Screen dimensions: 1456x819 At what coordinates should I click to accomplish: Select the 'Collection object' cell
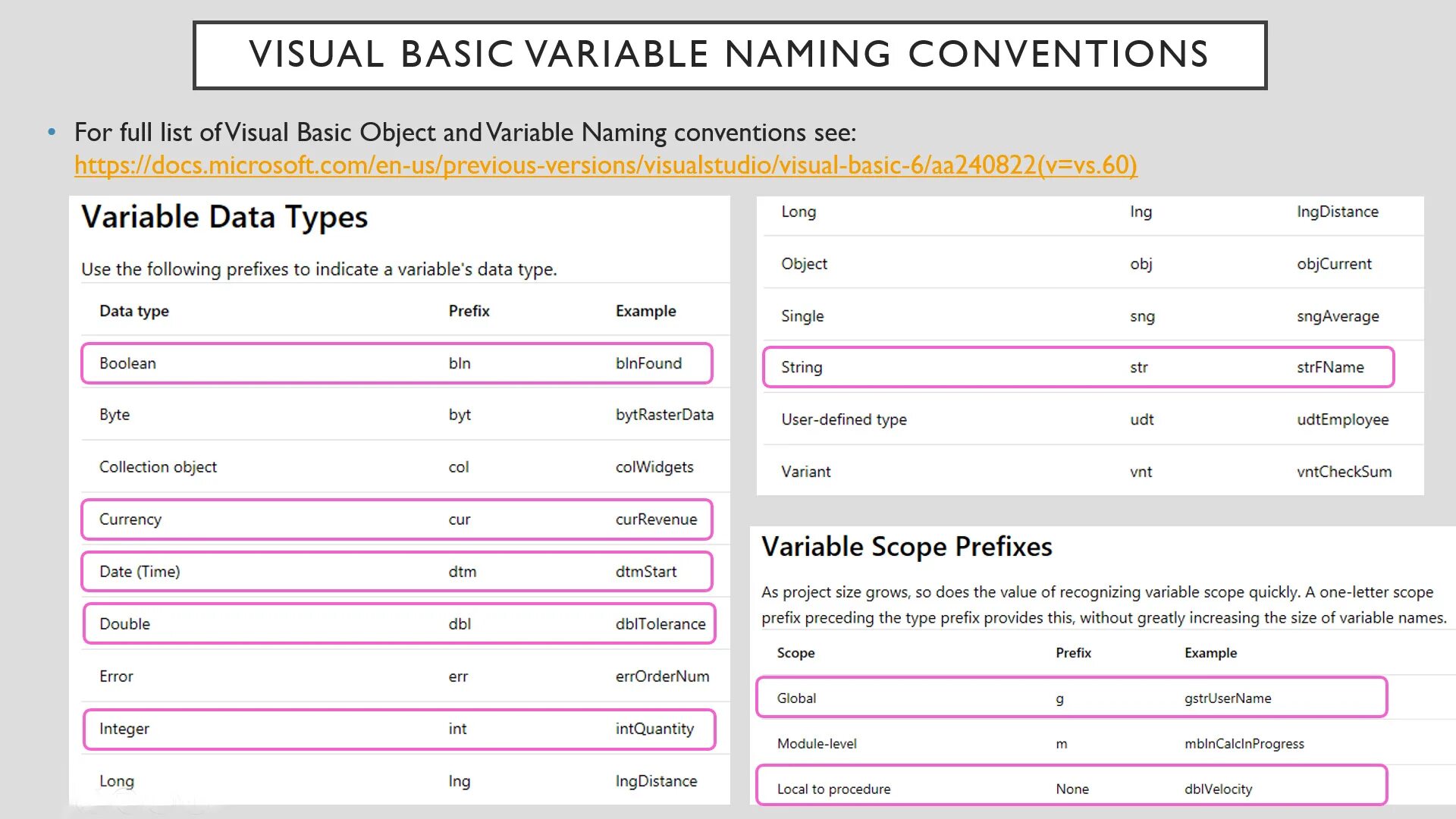tap(158, 467)
